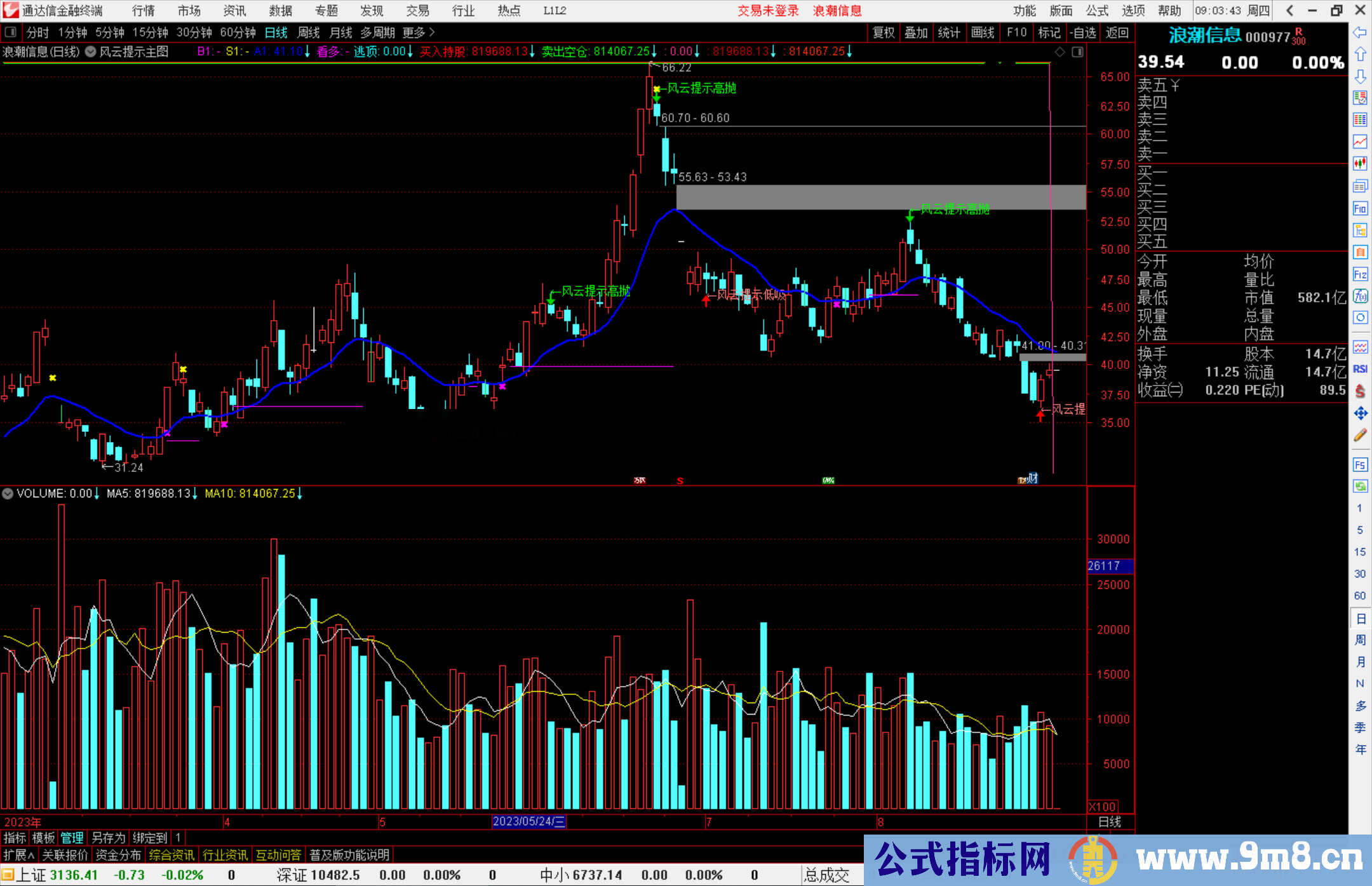The image size is (1372, 886).
Task: Open the 行情 menu
Action: coord(144,11)
